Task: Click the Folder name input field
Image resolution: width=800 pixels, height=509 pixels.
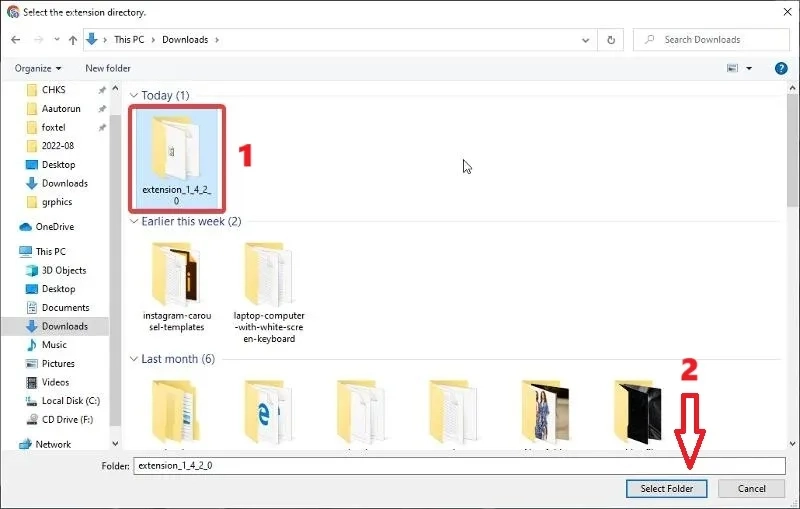Action: (459, 466)
